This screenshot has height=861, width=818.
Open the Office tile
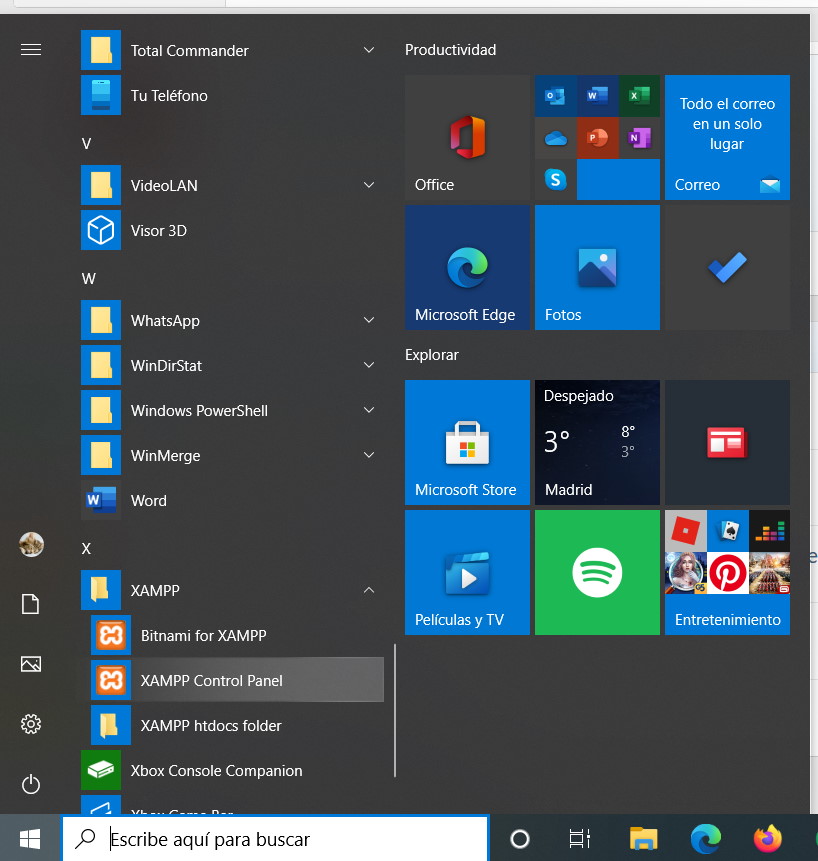[x=467, y=137]
